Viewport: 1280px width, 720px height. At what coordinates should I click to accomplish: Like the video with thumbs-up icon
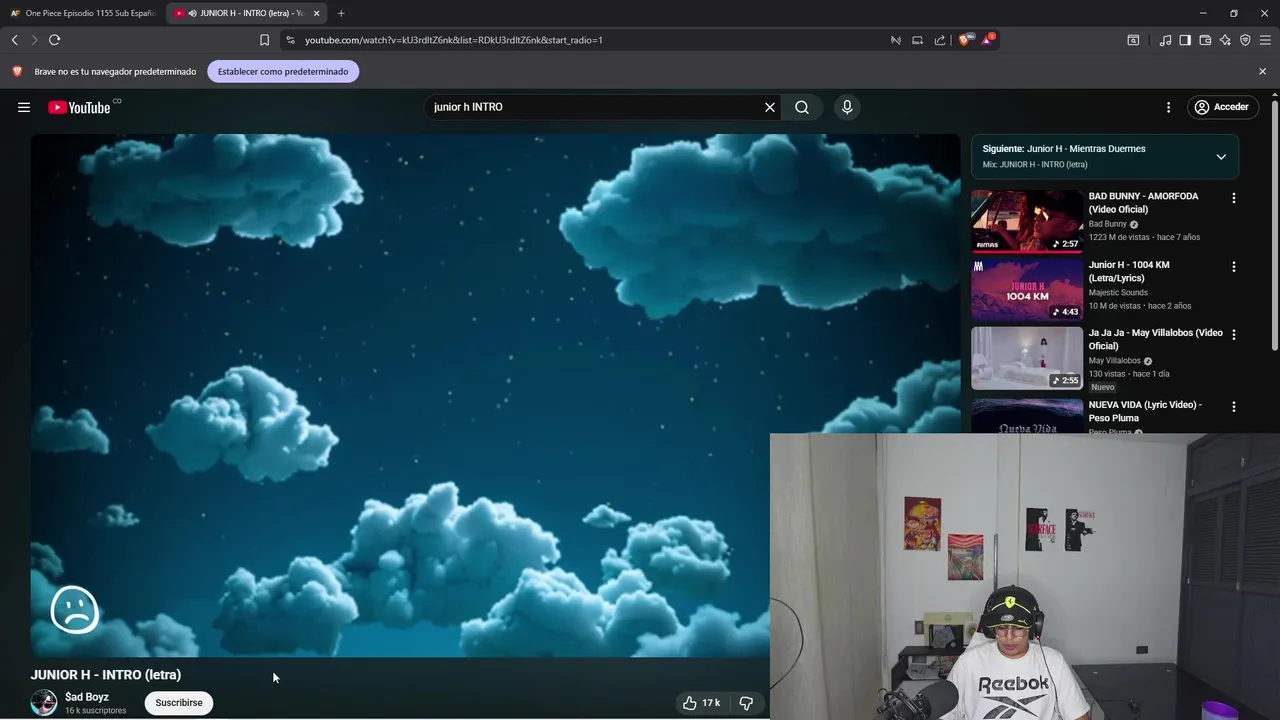(700, 703)
